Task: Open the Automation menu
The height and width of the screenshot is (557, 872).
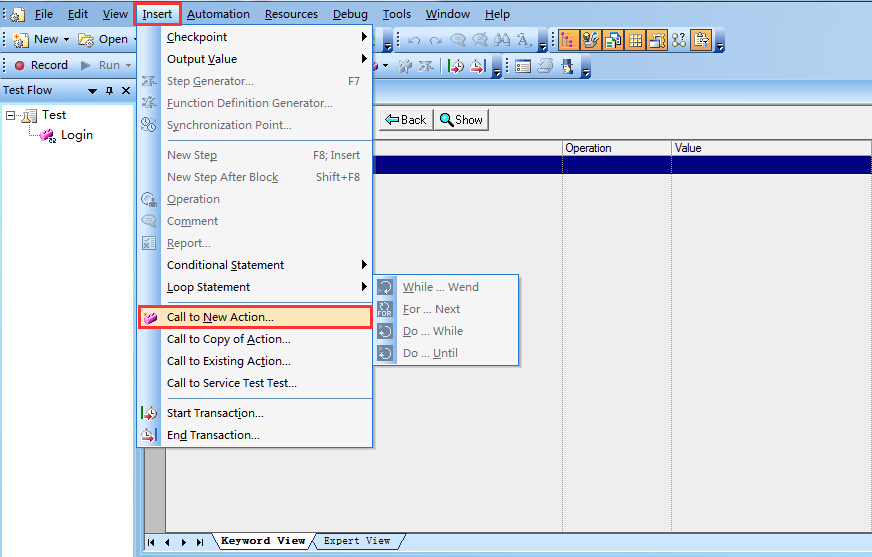Action: click(218, 14)
